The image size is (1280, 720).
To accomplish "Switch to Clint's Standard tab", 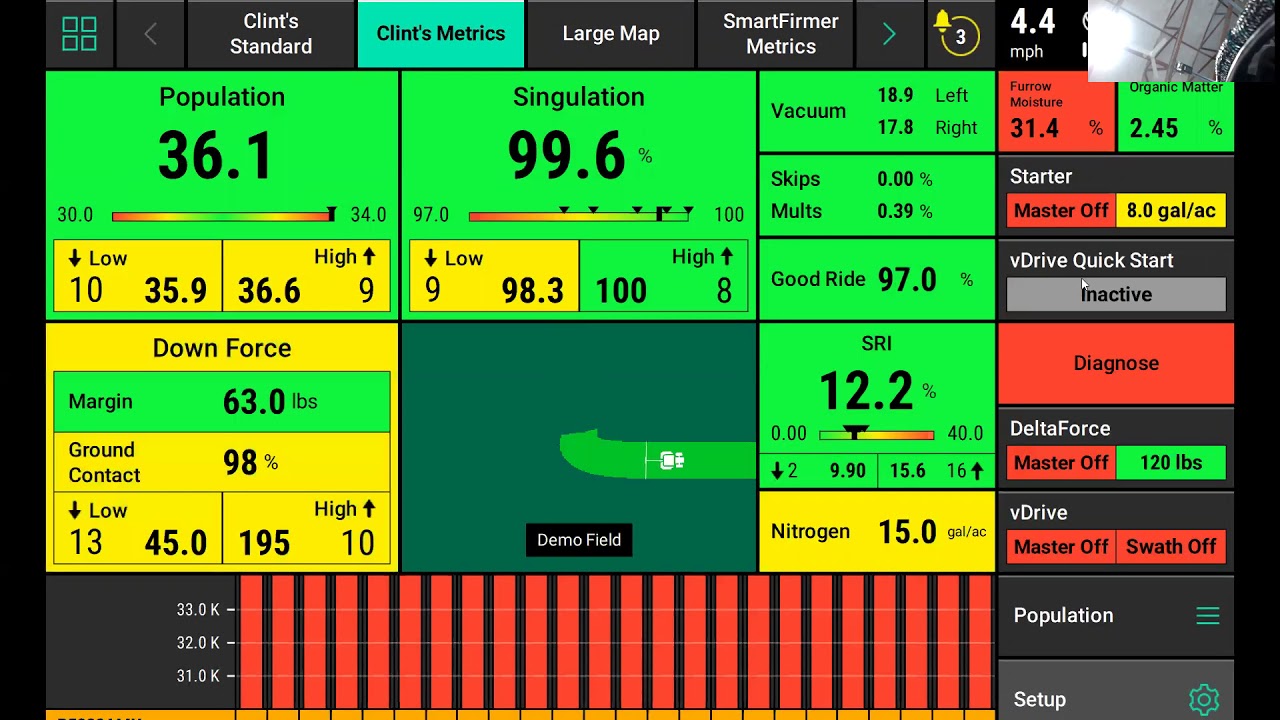I will (x=271, y=34).
